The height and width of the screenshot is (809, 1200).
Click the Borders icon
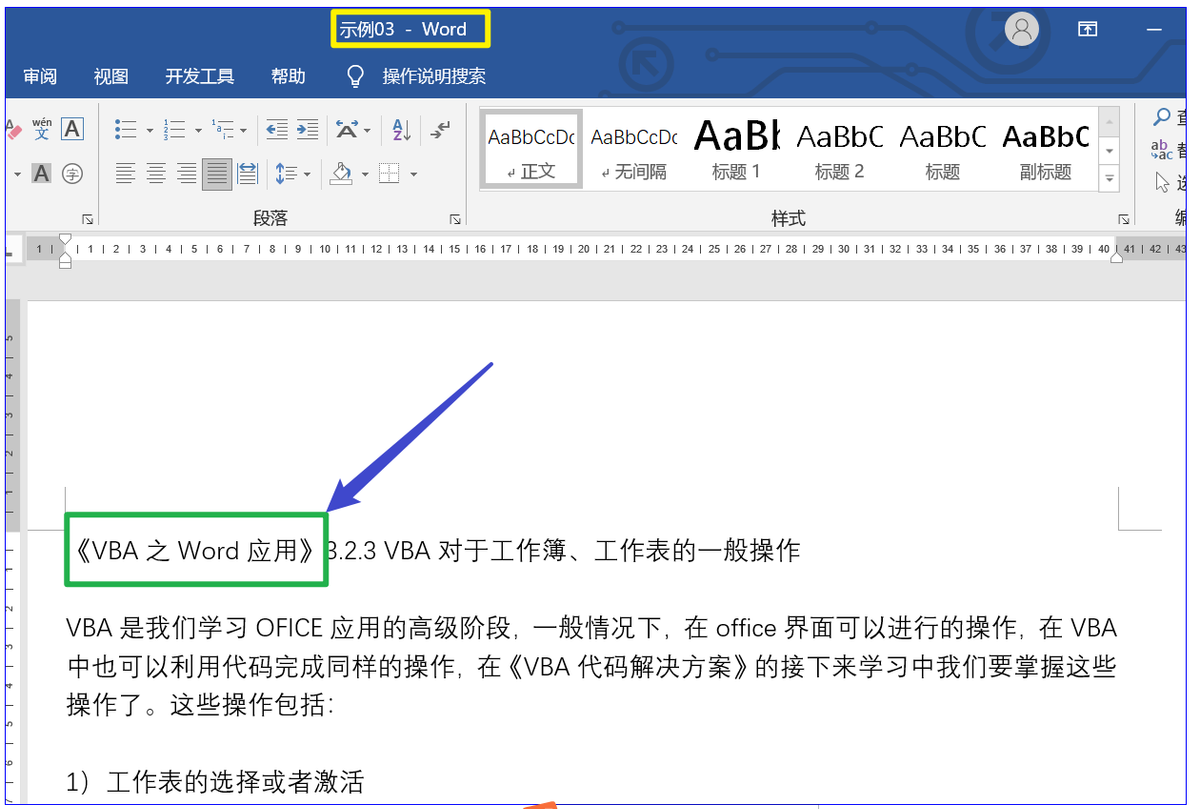[389, 174]
